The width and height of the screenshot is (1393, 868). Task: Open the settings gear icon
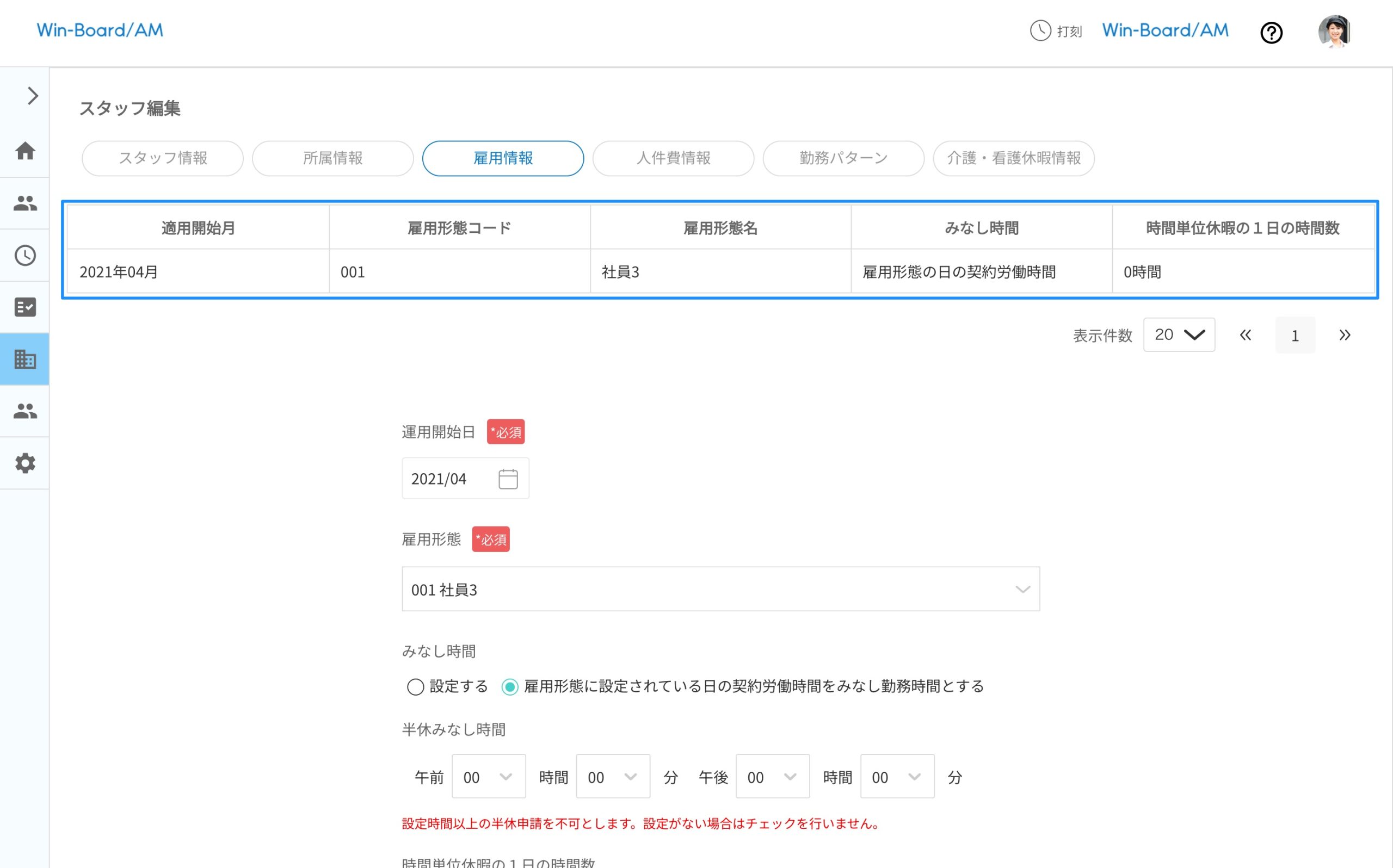point(24,463)
